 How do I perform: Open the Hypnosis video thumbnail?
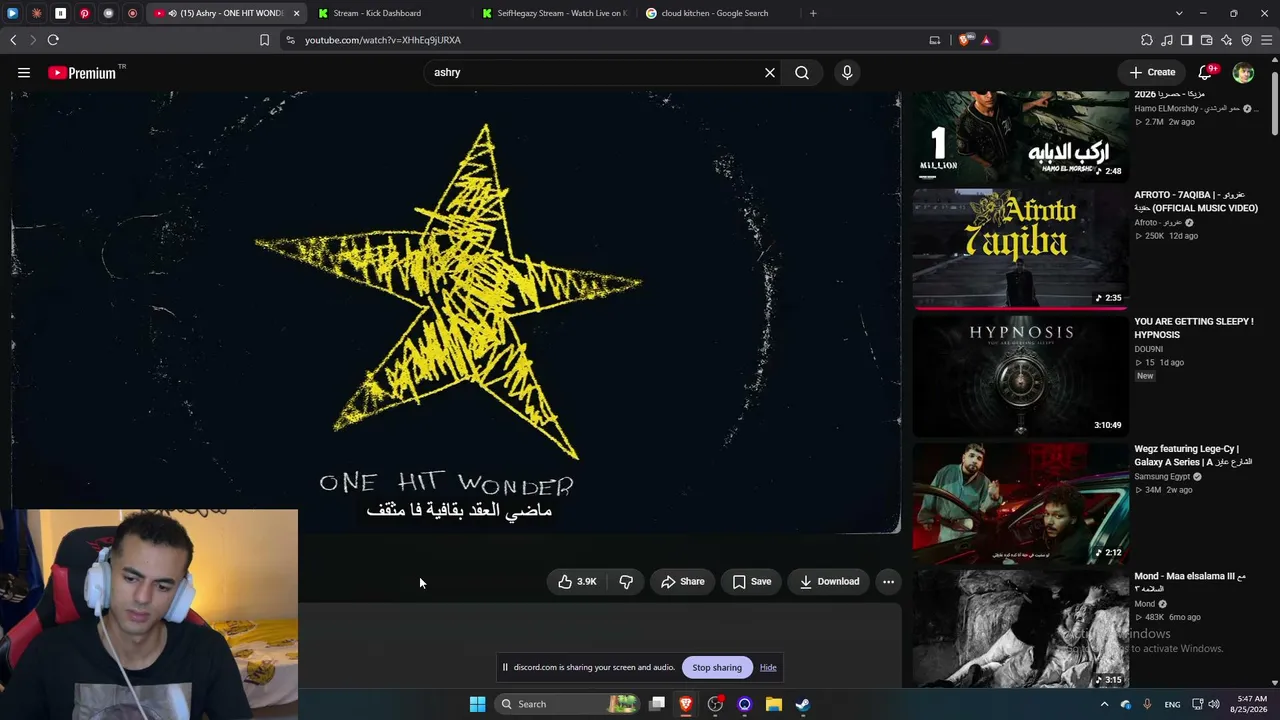coord(1020,376)
